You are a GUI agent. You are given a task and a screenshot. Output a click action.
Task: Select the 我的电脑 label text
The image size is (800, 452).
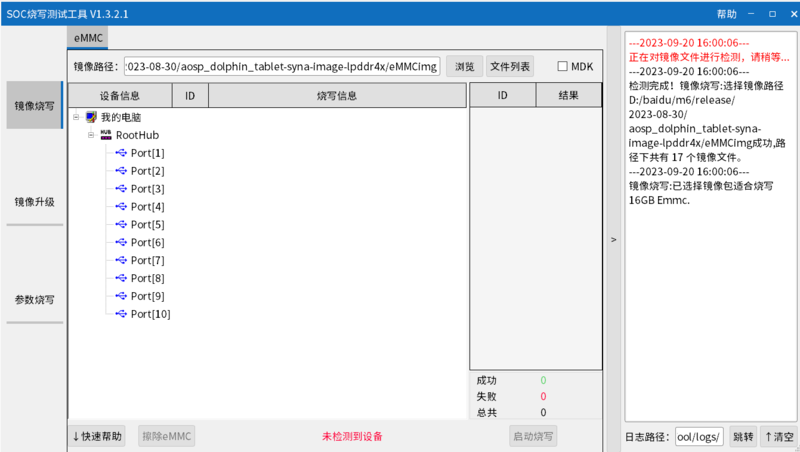pyautogui.click(x=121, y=117)
